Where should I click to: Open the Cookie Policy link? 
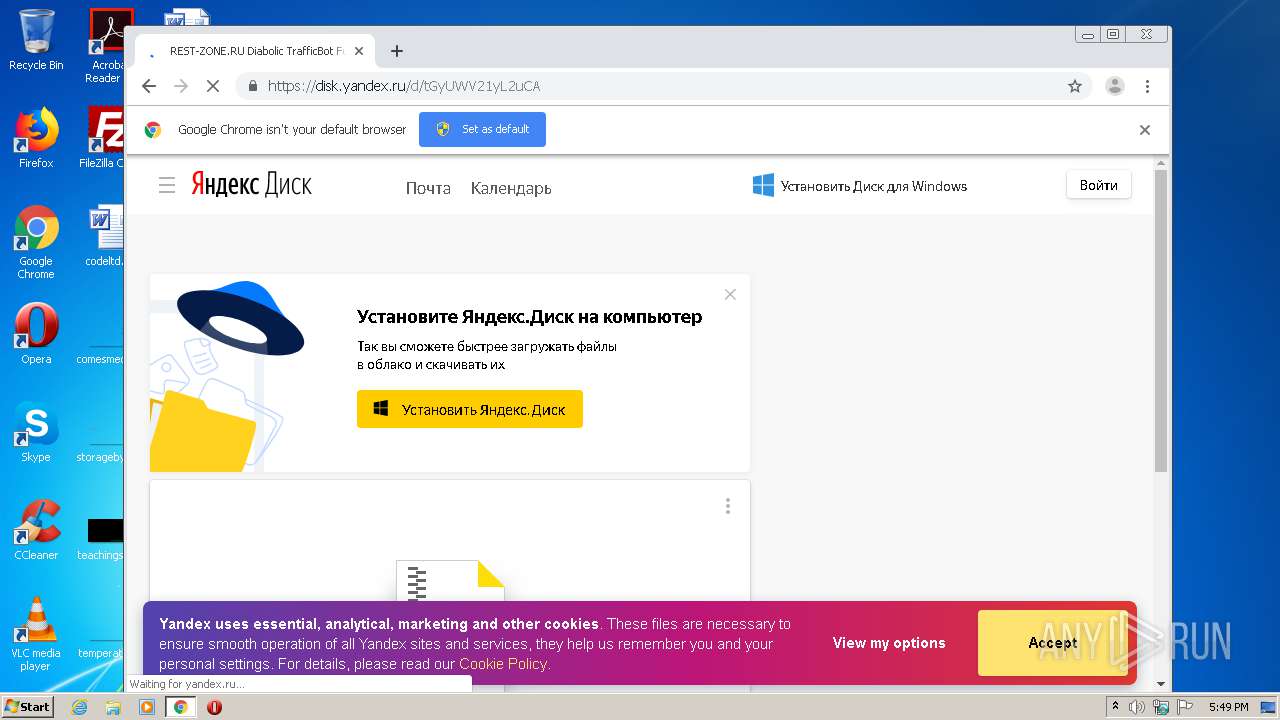[503, 664]
